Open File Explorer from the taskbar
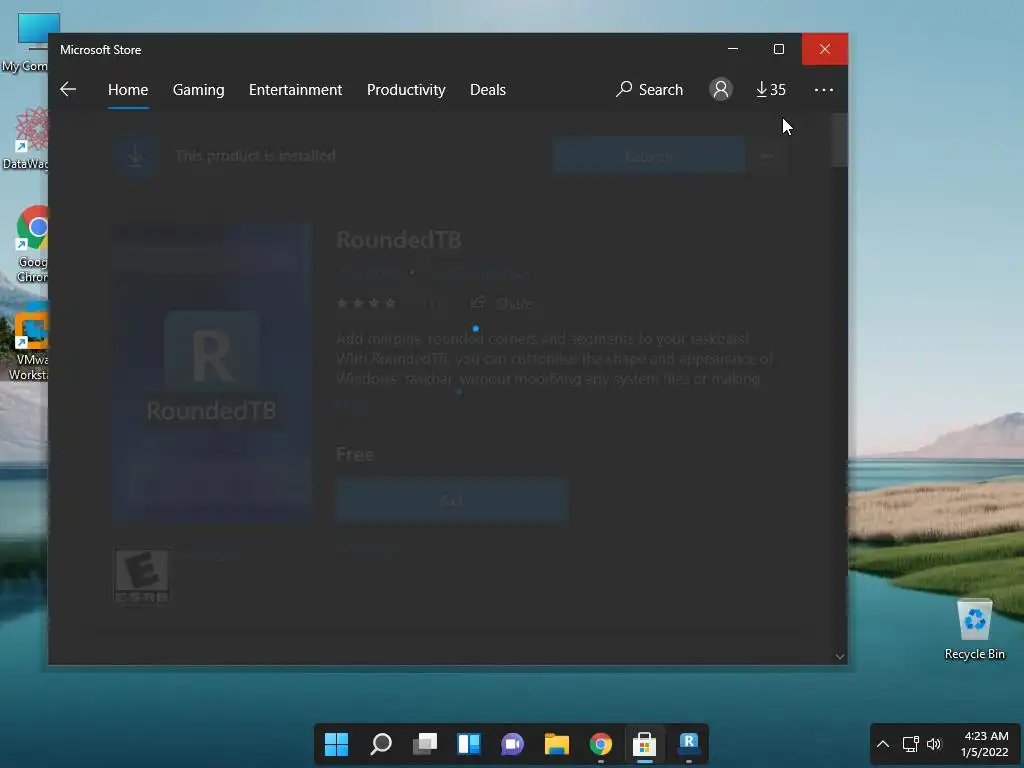 pyautogui.click(x=556, y=744)
